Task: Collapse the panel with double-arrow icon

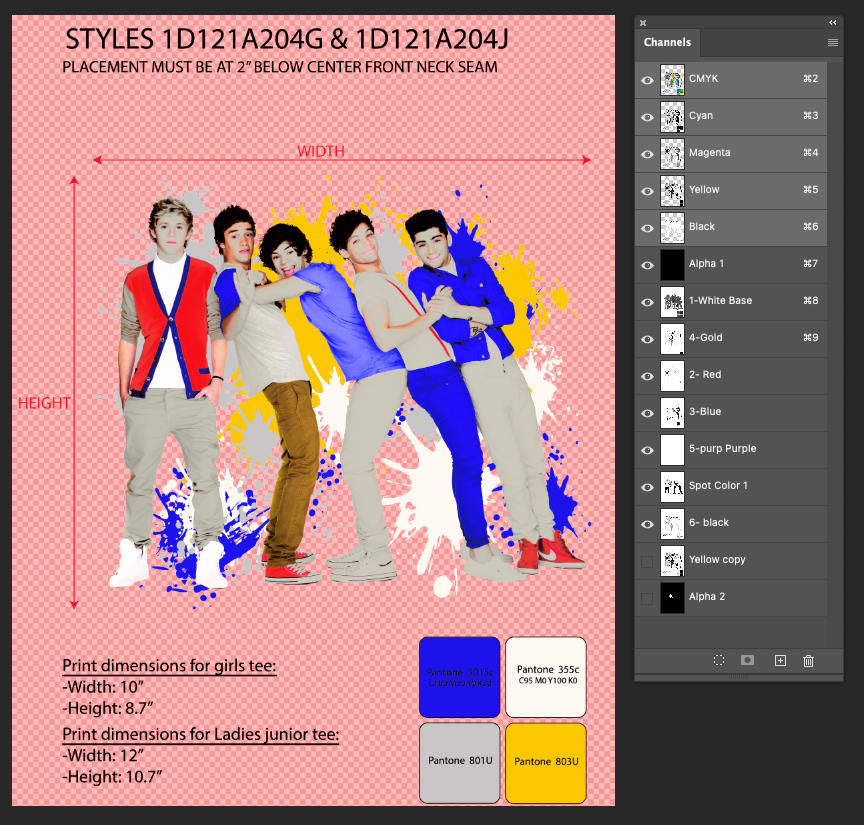Action: (833, 23)
